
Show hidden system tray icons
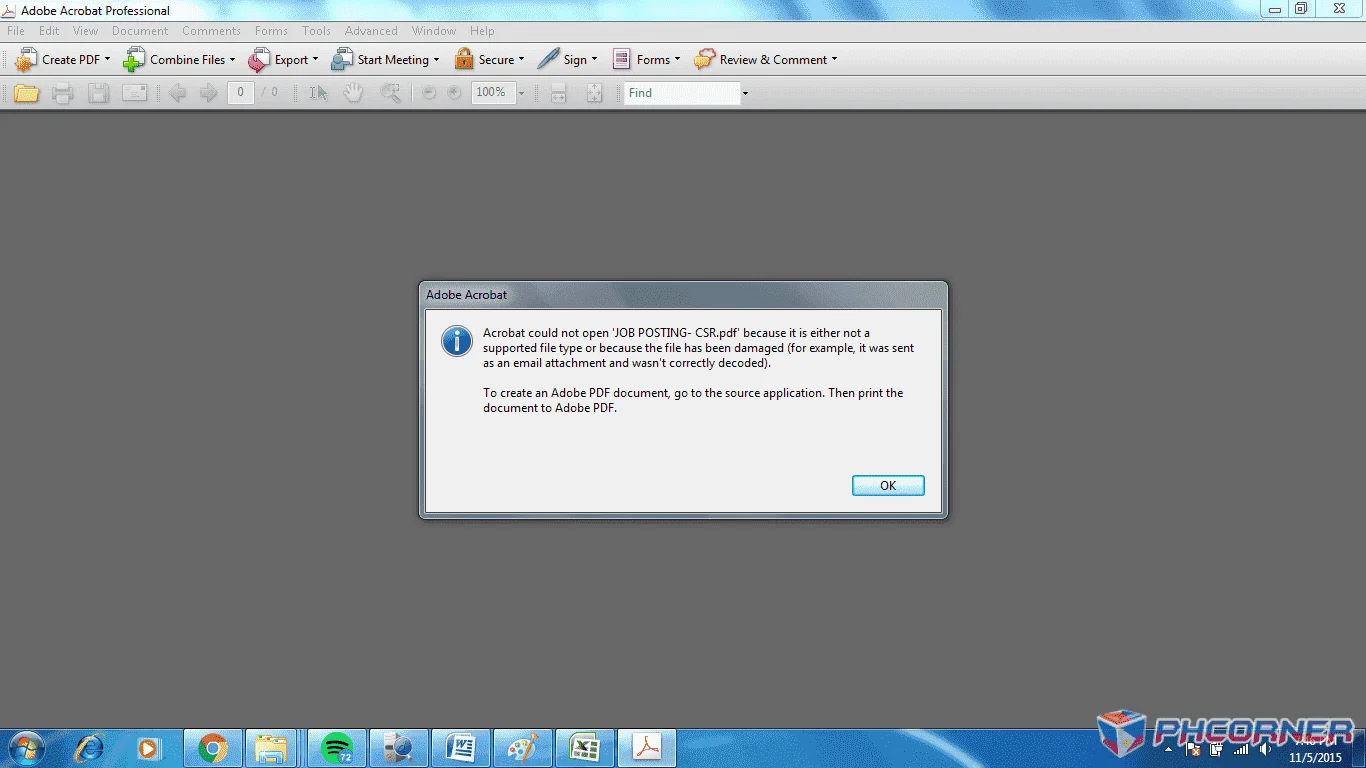1169,748
